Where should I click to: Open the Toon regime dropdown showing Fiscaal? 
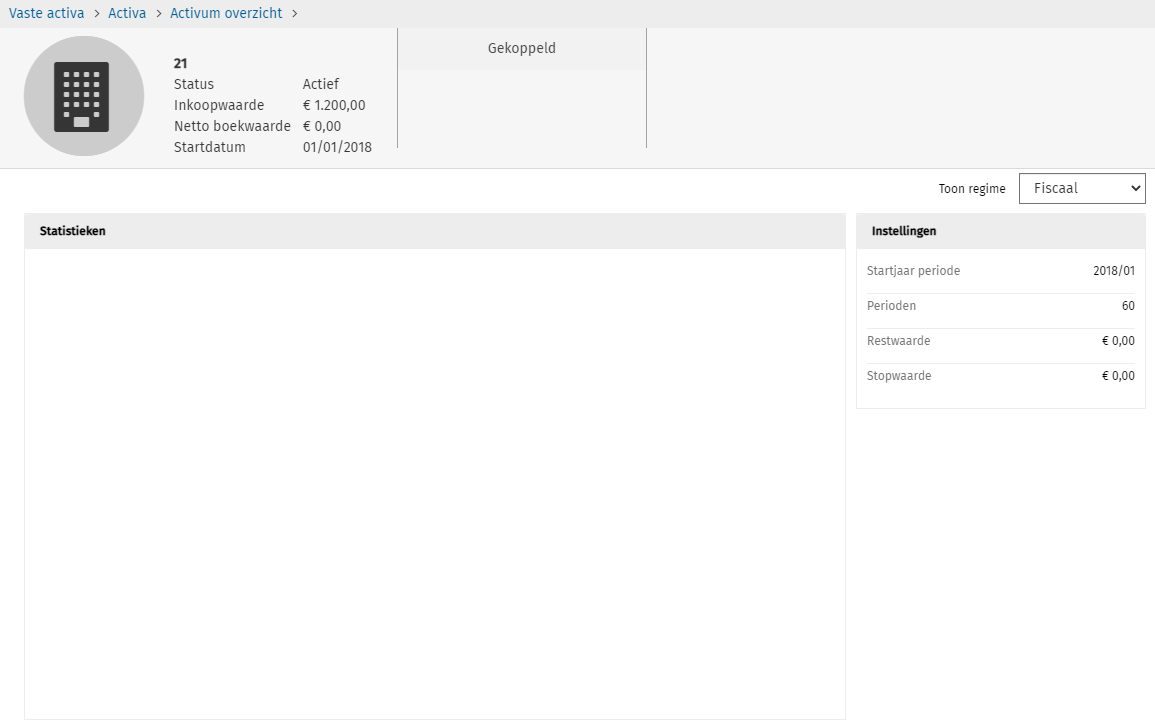[1081, 188]
